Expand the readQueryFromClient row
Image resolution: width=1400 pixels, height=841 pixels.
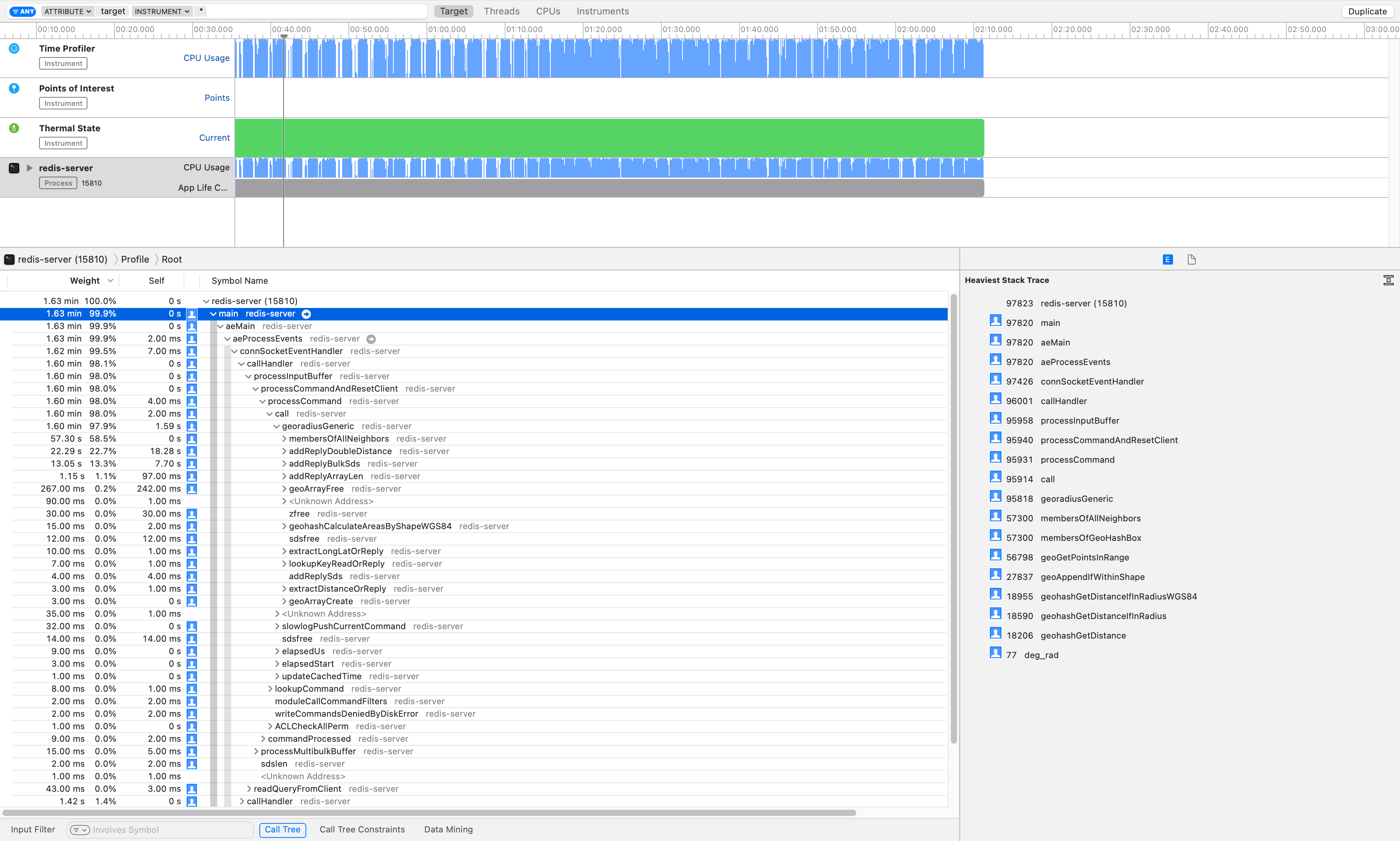(x=248, y=789)
